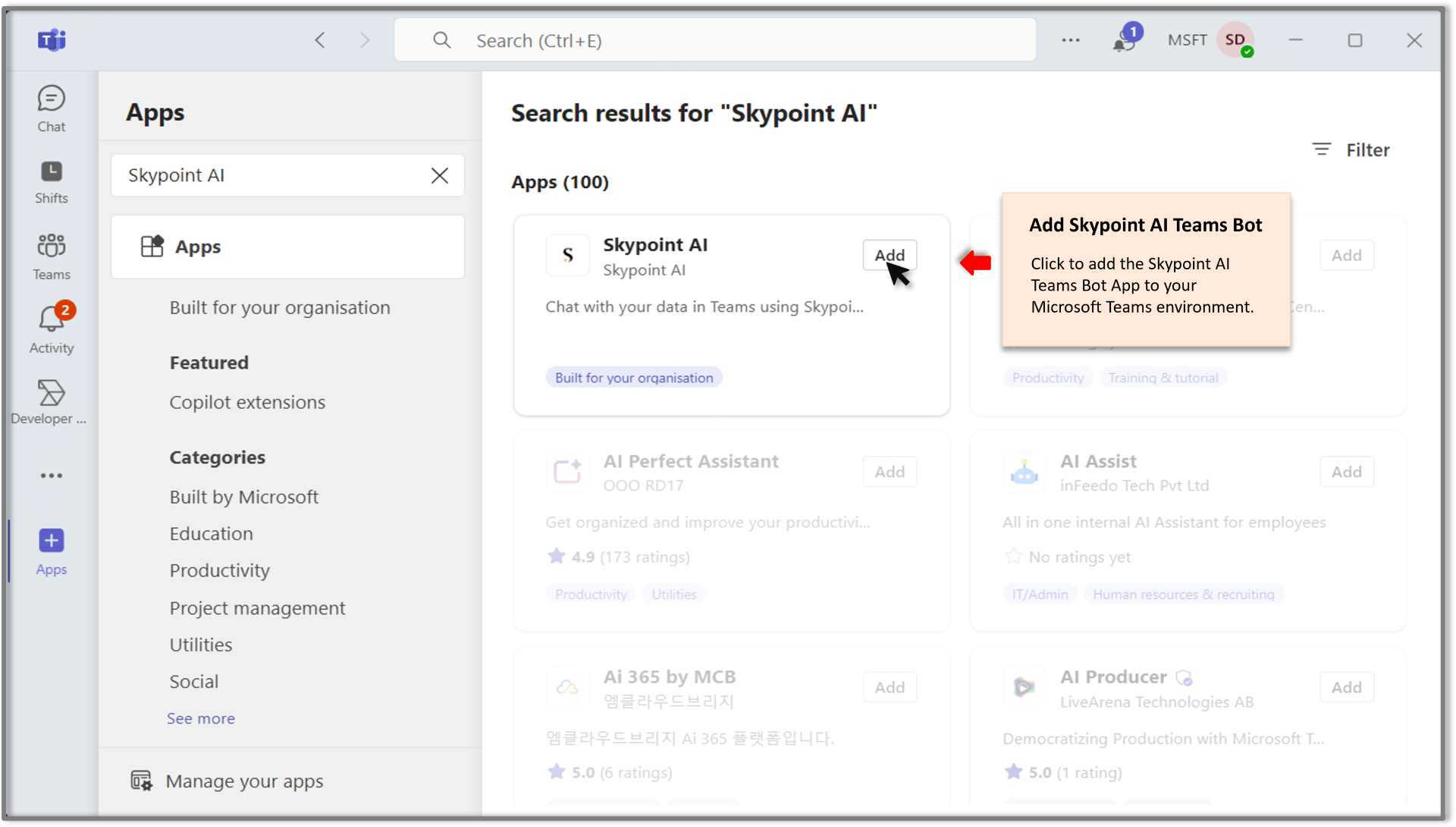Expand categories with See more
Screen dimensions: 1456x827
pos(201,718)
